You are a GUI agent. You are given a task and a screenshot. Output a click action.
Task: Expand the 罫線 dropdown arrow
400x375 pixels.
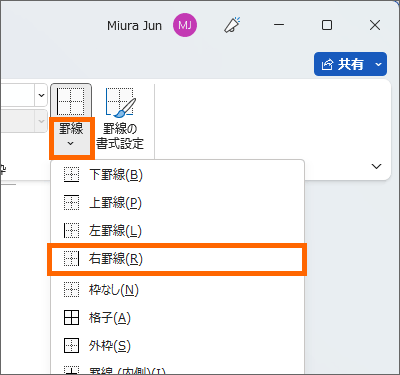71,144
